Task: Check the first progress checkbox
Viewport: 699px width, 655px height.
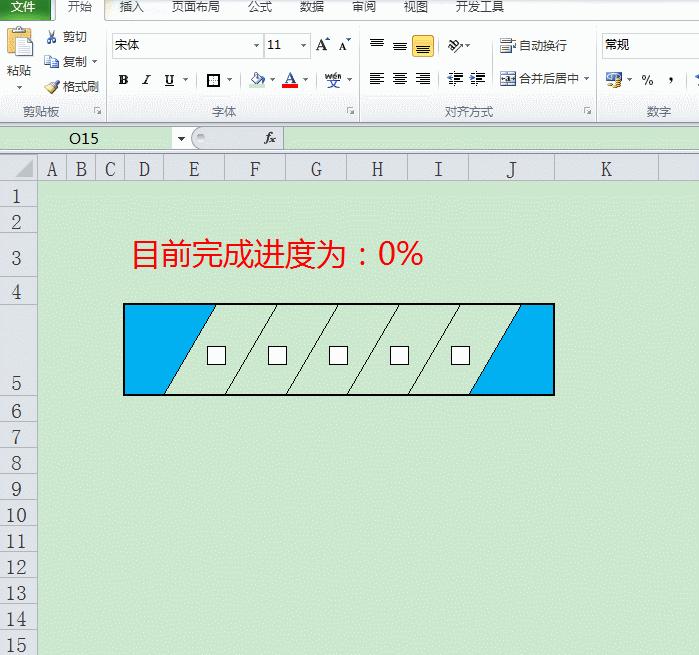Action: (x=217, y=355)
